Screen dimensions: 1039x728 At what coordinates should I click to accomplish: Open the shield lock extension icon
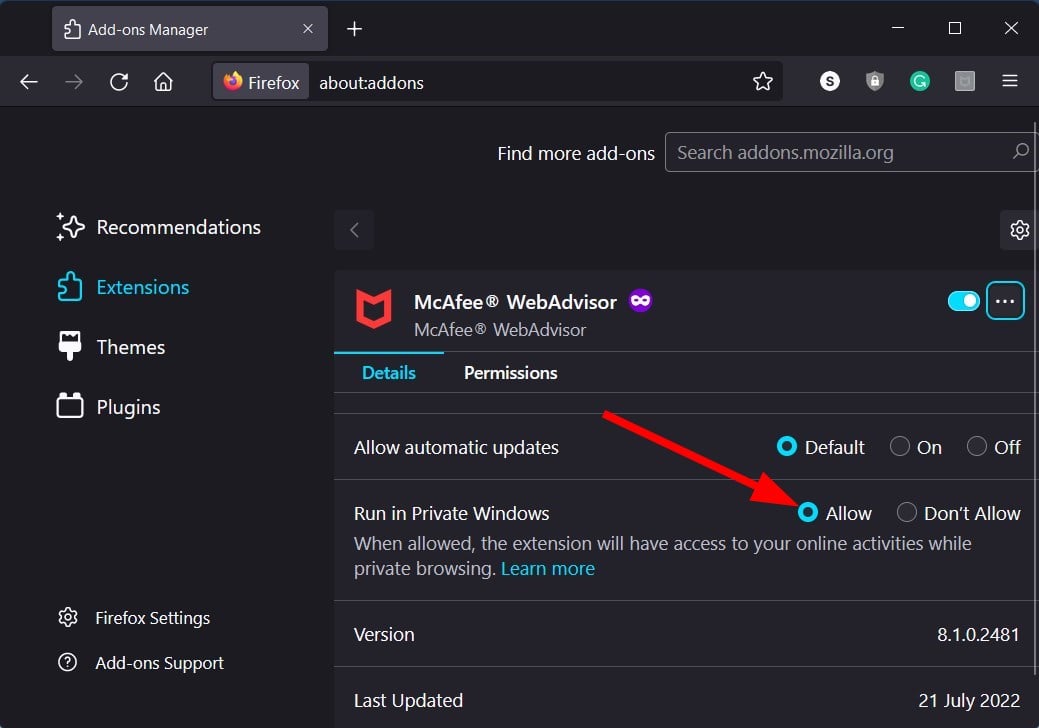click(875, 81)
